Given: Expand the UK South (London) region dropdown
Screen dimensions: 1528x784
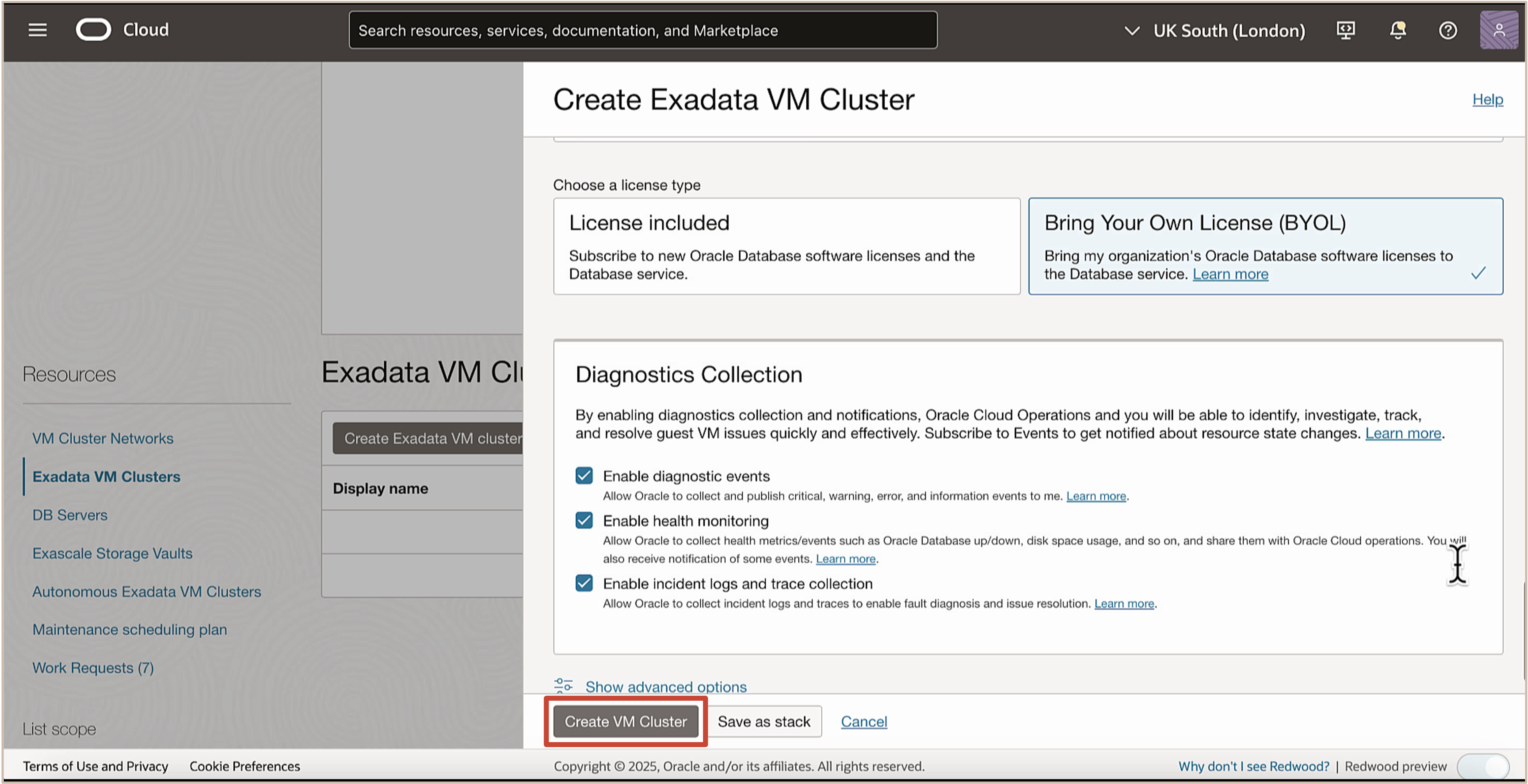Looking at the screenshot, I should [1216, 31].
